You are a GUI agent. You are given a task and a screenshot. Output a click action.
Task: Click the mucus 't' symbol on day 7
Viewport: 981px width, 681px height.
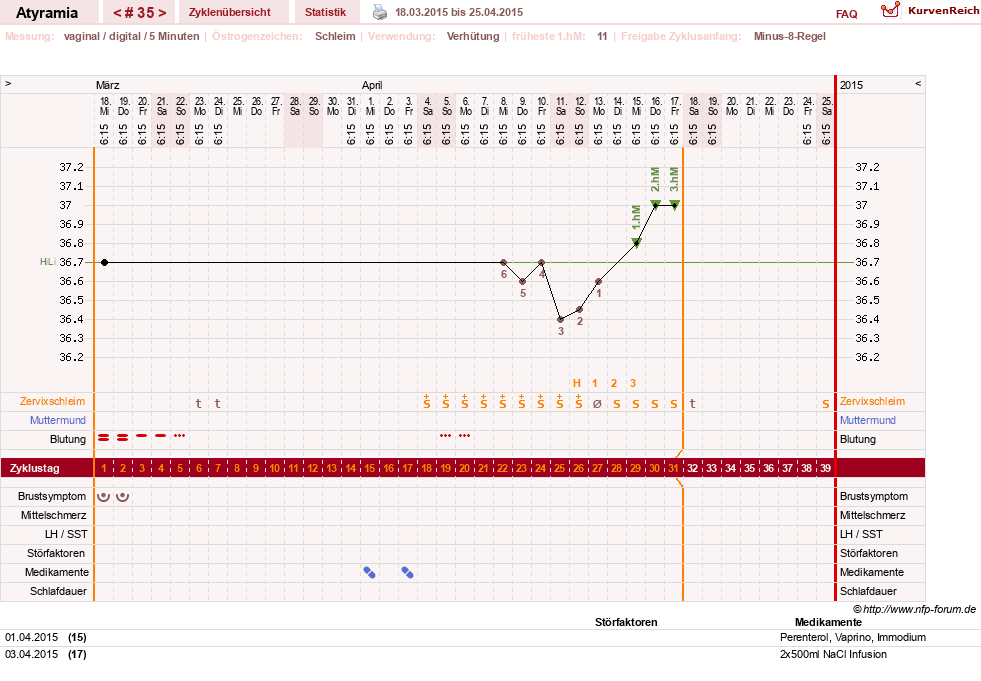217,403
